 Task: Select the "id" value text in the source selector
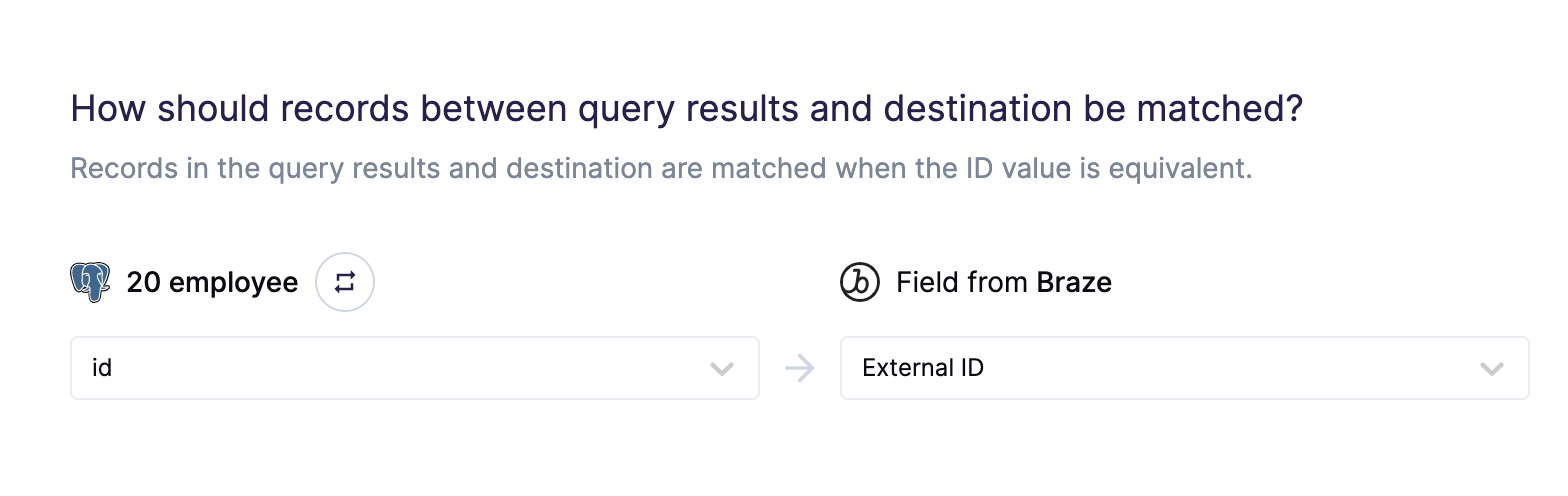click(x=102, y=368)
